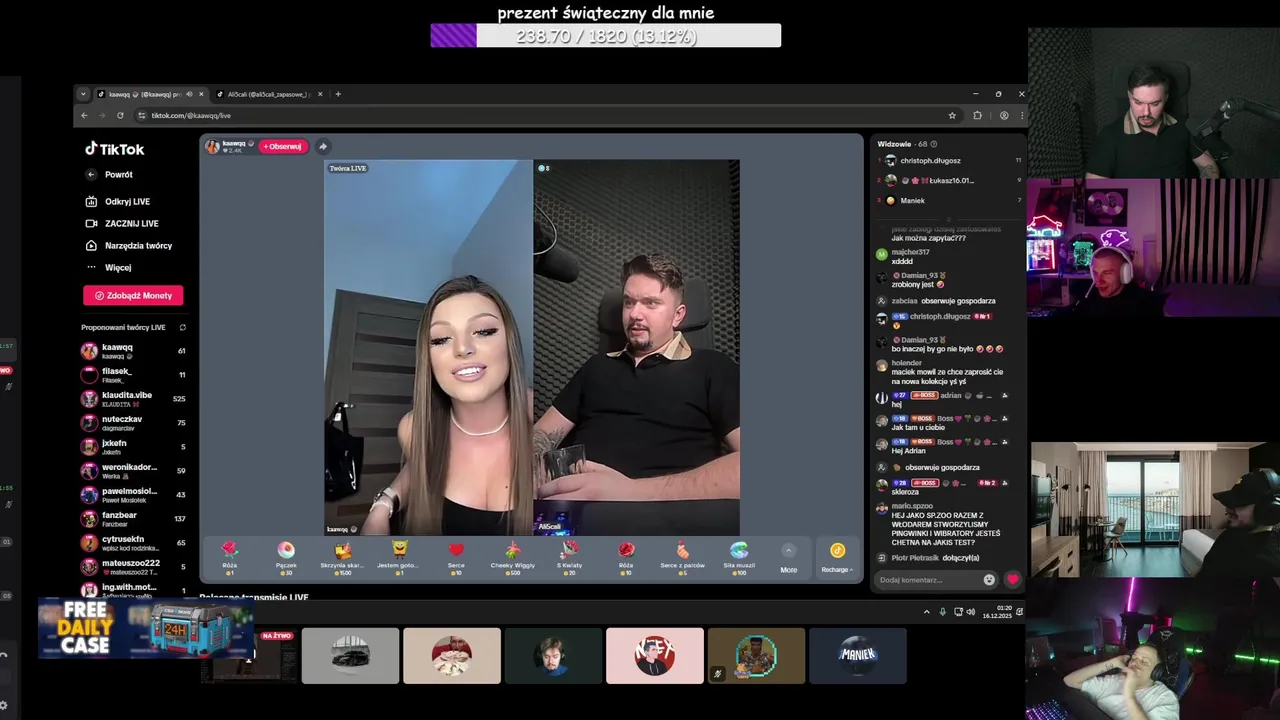Send the Cheeky Wiggly gift
The width and height of the screenshot is (1280, 720).
[x=513, y=557]
